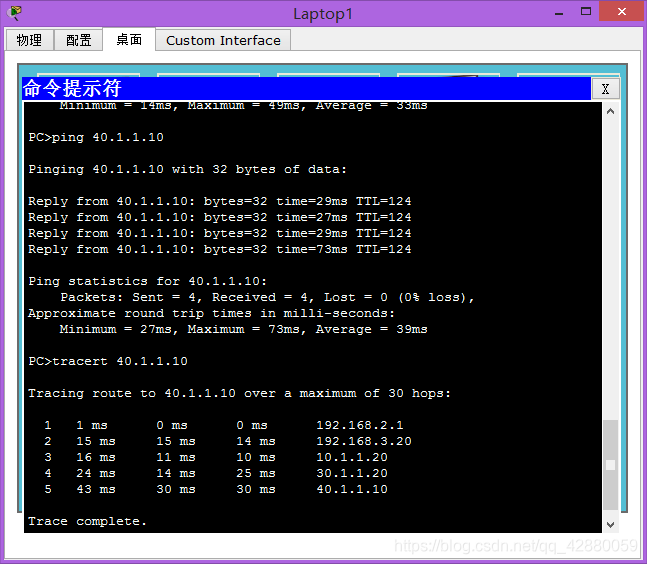Click hop address 30.1.1.20

[x=352, y=474]
